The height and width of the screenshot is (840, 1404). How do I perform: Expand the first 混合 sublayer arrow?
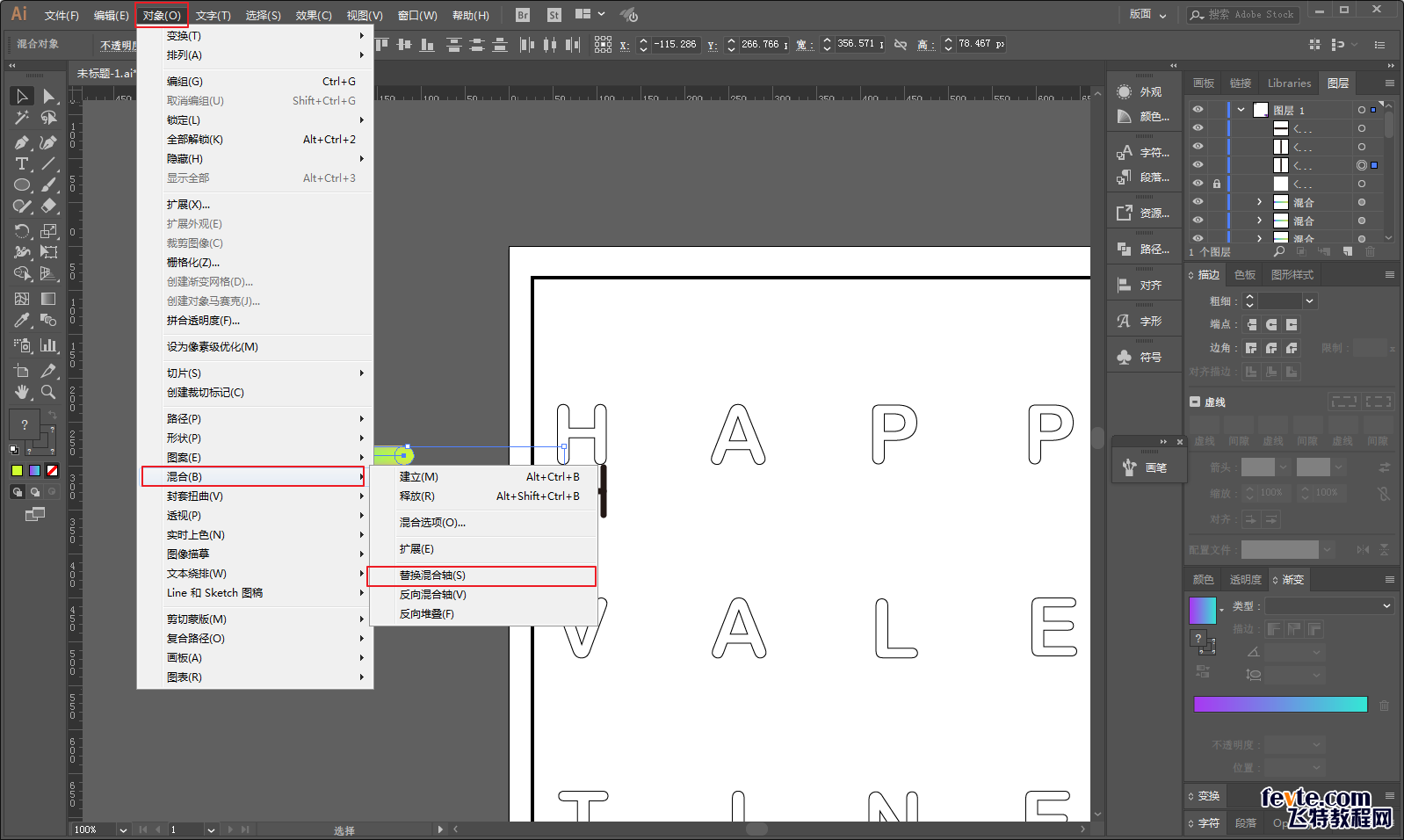pyautogui.click(x=1259, y=202)
